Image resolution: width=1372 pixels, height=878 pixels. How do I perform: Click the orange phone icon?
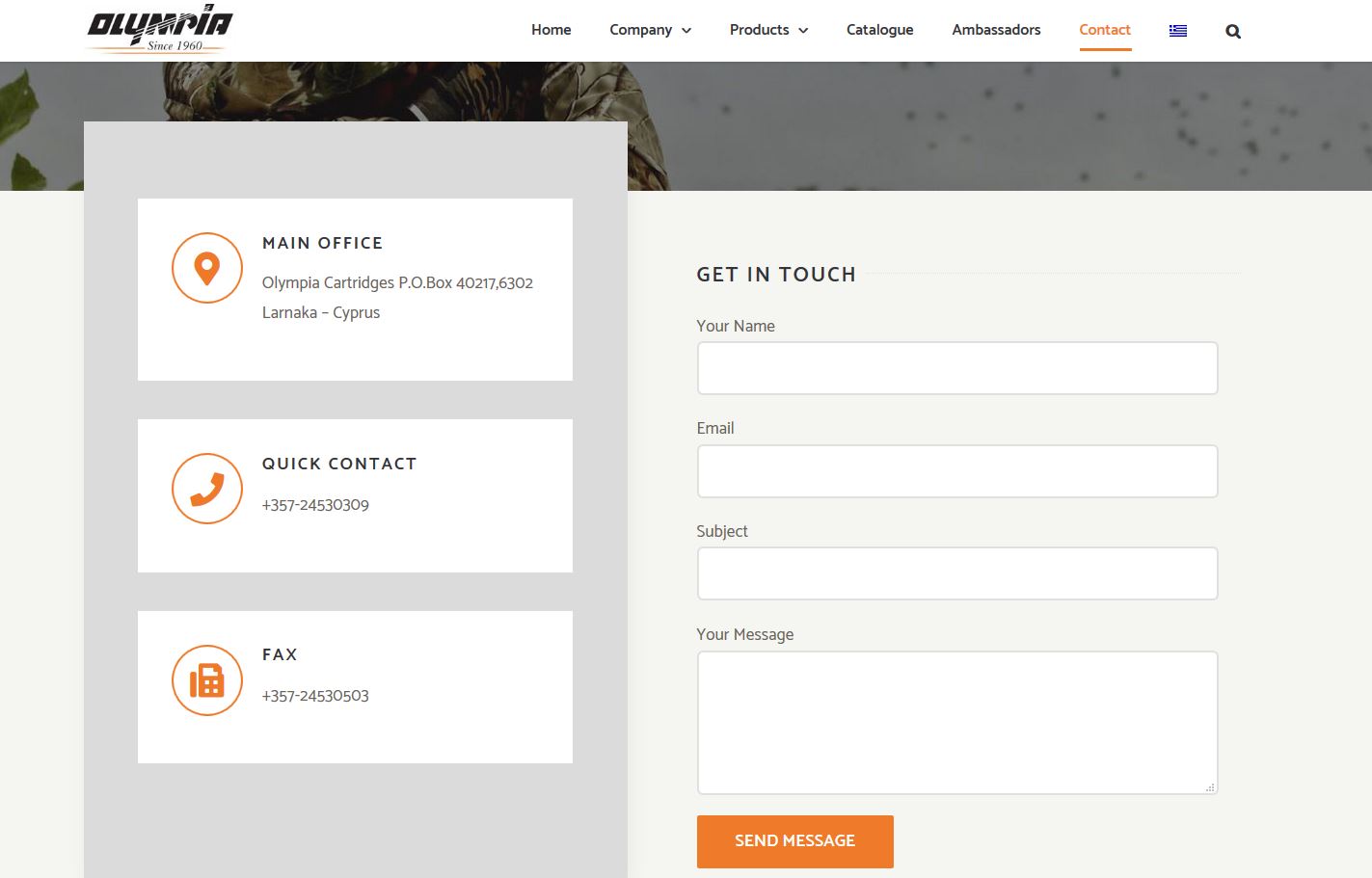tap(207, 489)
